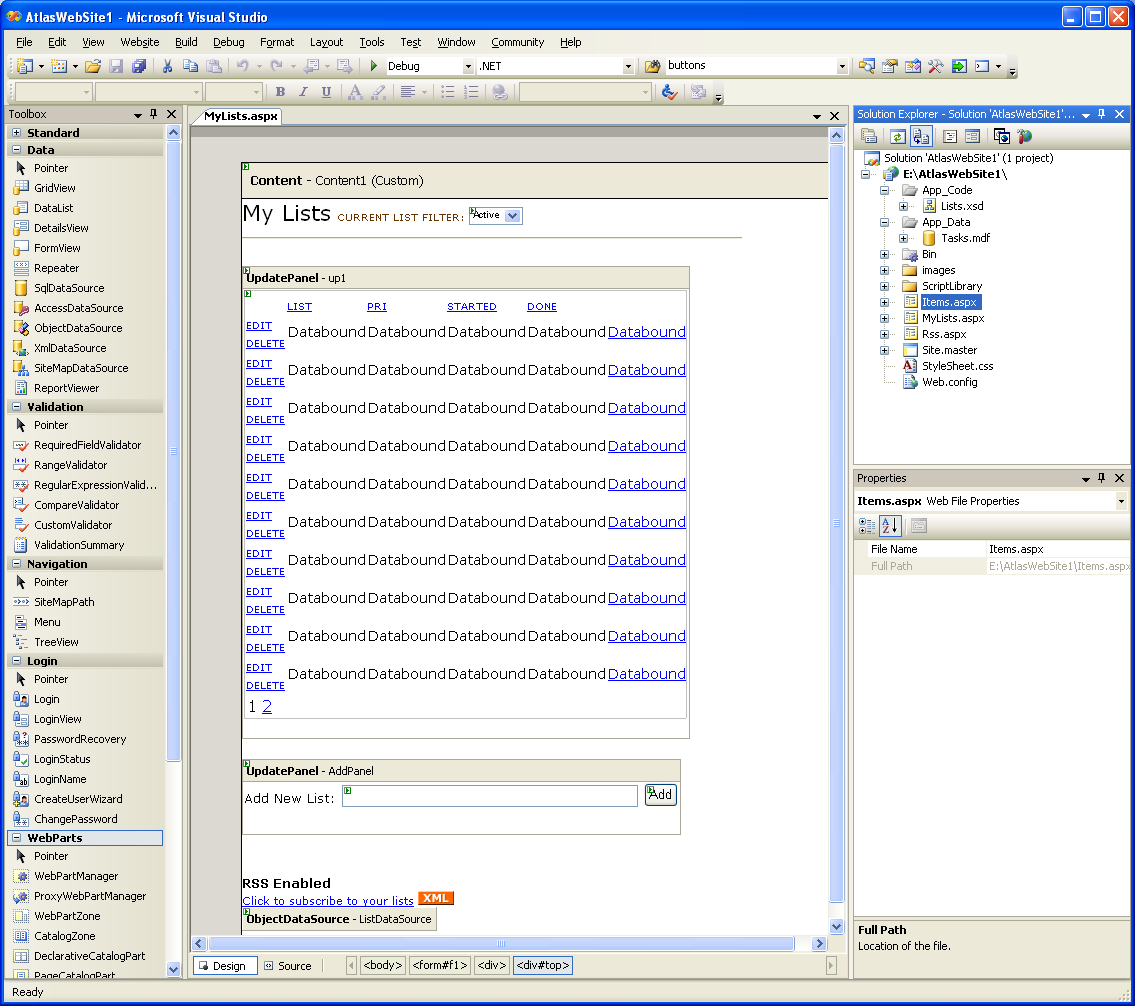Expand the Bin folder node
This screenshot has width=1135, height=1006.
pos(884,255)
